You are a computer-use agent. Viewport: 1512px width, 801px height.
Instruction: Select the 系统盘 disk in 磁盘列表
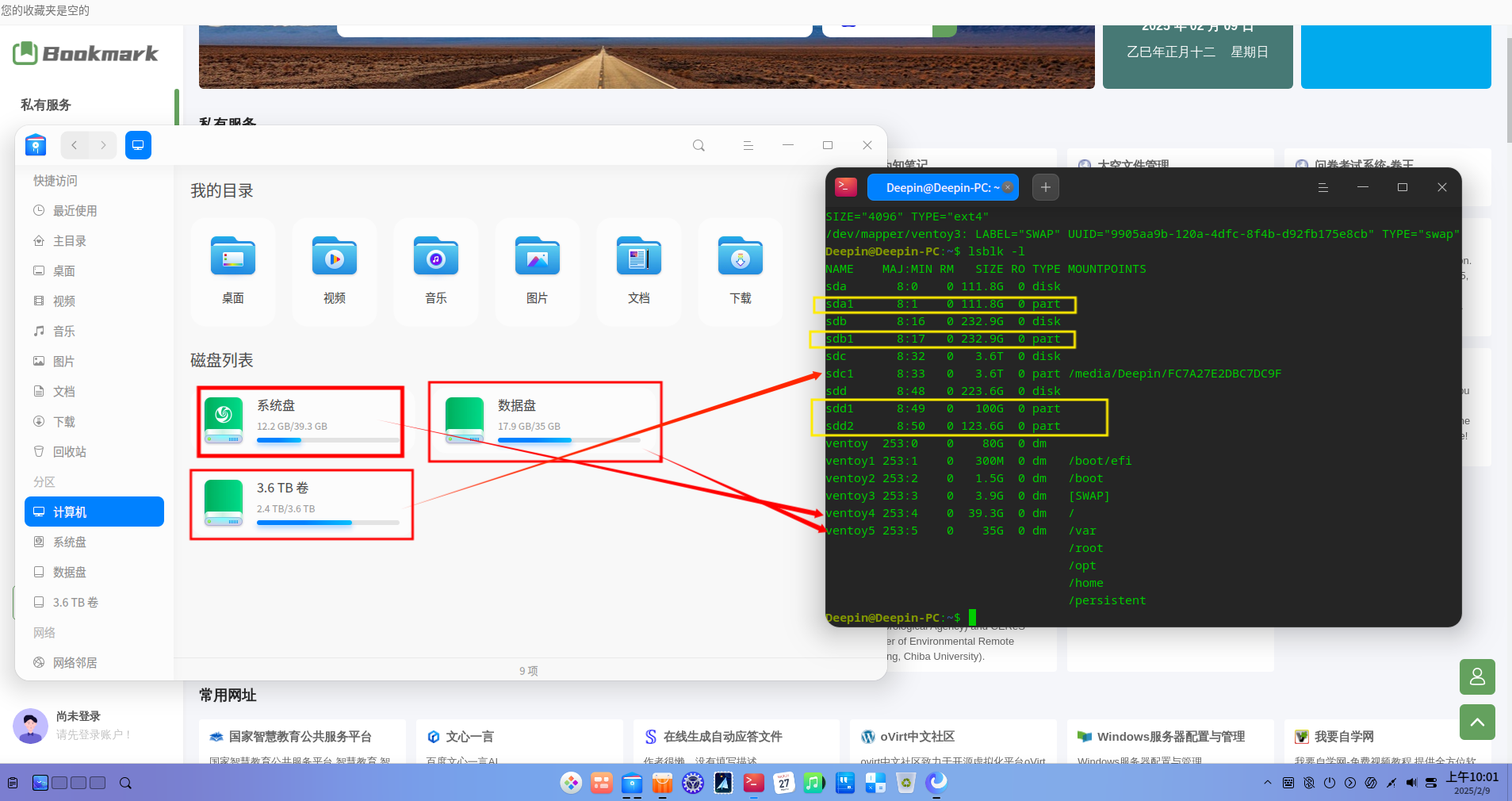[x=301, y=421]
